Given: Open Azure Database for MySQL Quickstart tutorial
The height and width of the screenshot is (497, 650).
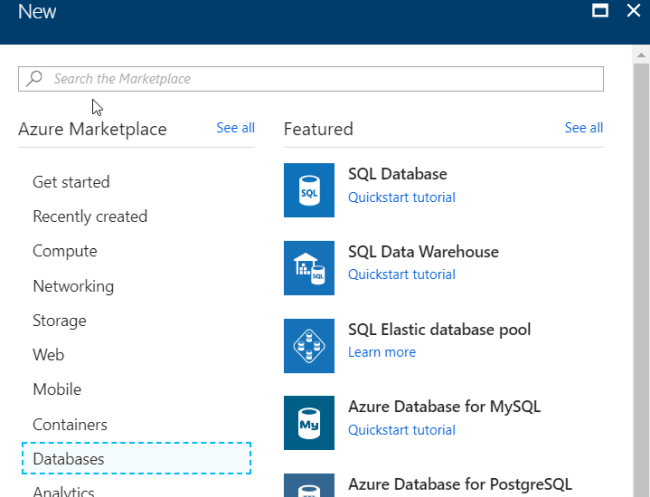Looking at the screenshot, I should (402, 430).
